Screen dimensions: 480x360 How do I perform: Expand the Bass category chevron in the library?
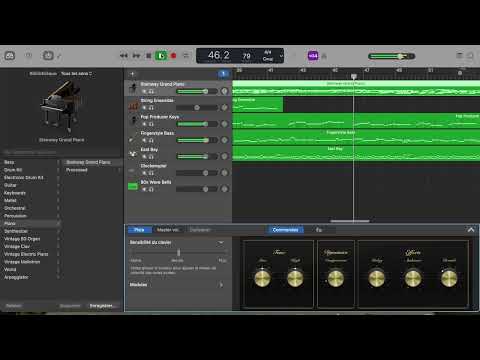(x=58, y=162)
